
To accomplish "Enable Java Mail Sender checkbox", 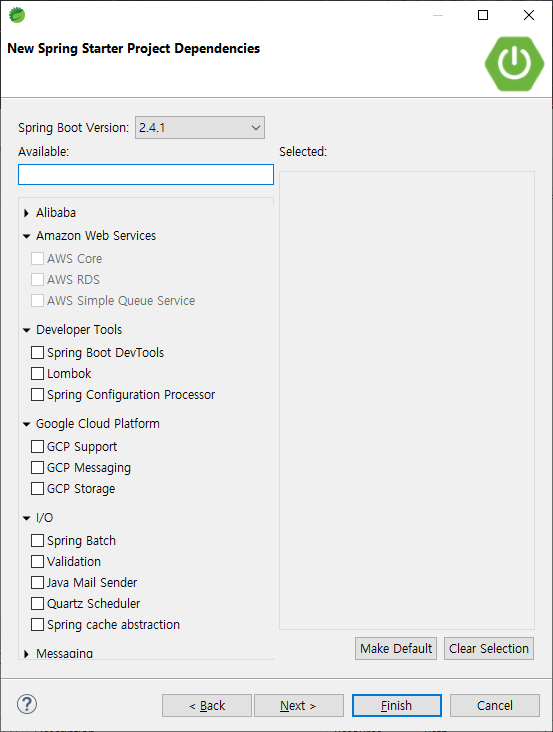I will click(37, 583).
